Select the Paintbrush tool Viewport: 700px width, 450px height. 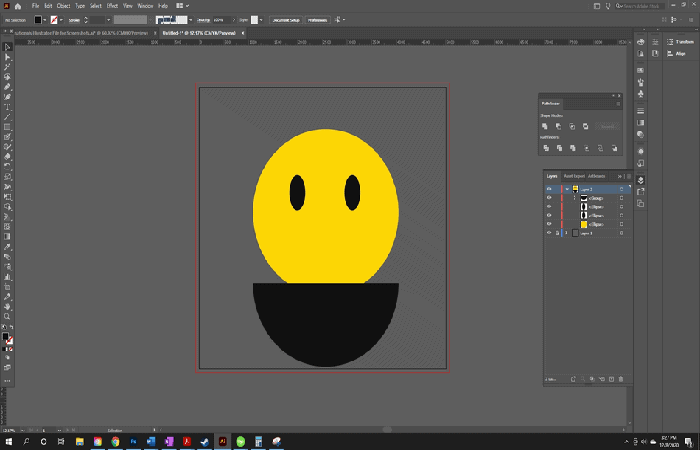[x=7, y=137]
